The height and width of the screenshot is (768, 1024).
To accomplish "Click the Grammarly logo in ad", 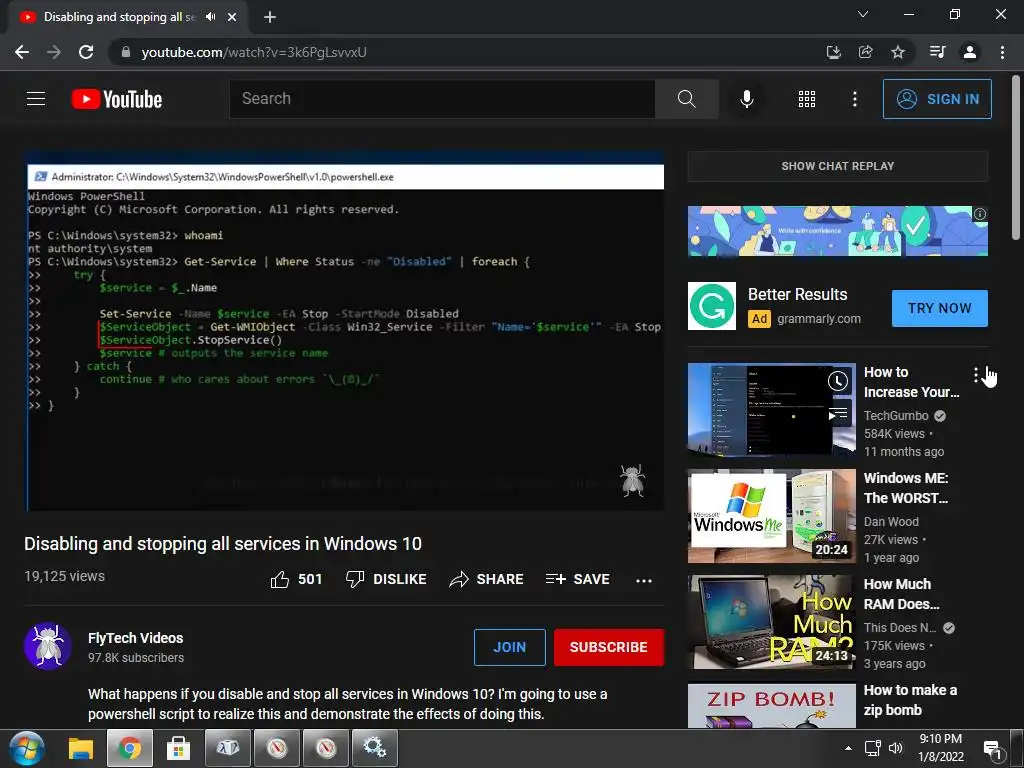I will 712,306.
